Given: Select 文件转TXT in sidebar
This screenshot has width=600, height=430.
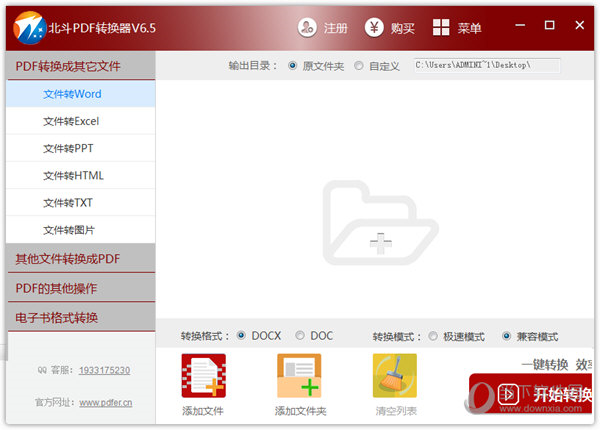Looking at the screenshot, I should point(81,203).
